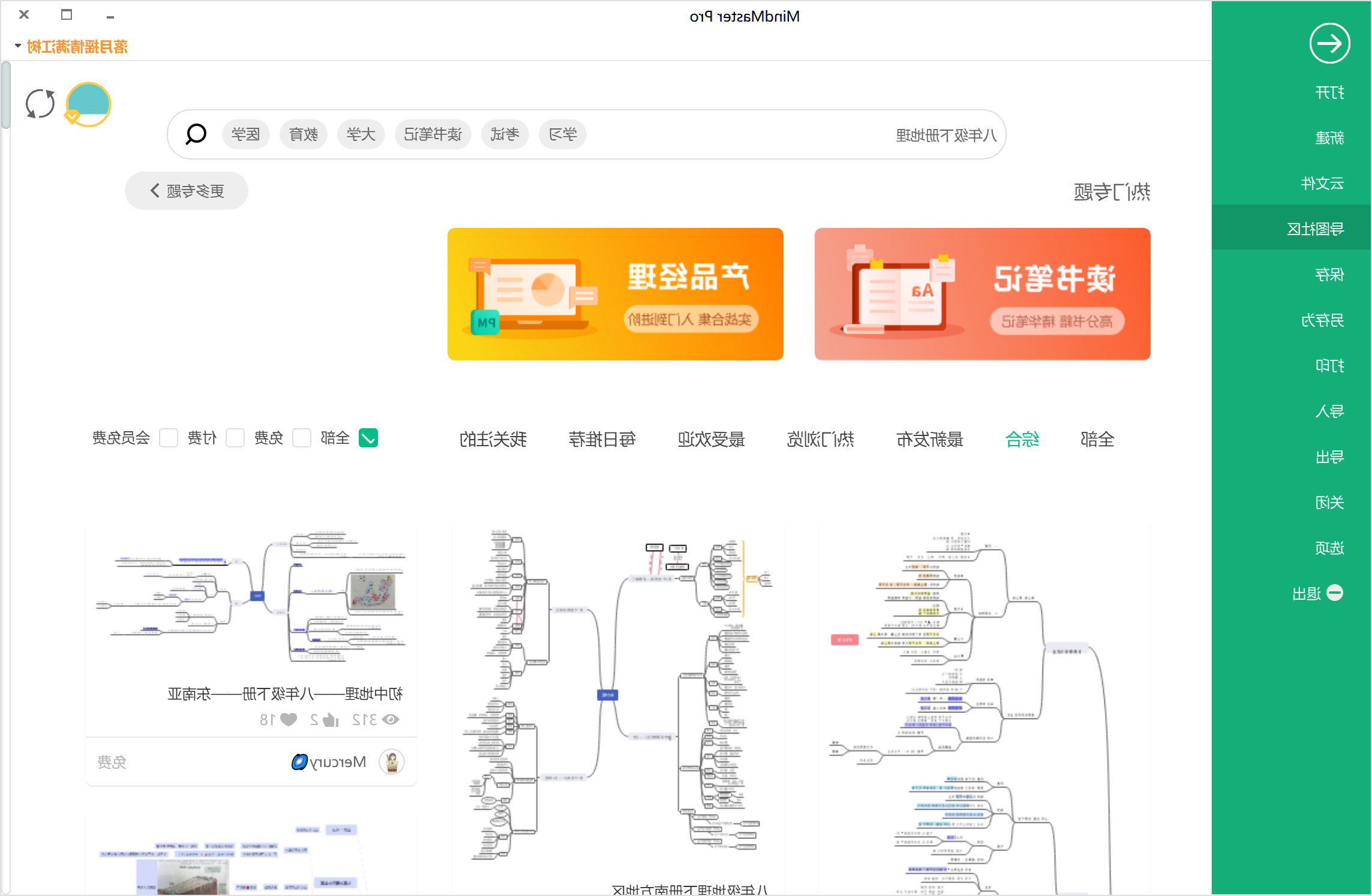The height and width of the screenshot is (896, 1372).
Task: Enable the 付费 checkbox filter
Action: tap(235, 438)
